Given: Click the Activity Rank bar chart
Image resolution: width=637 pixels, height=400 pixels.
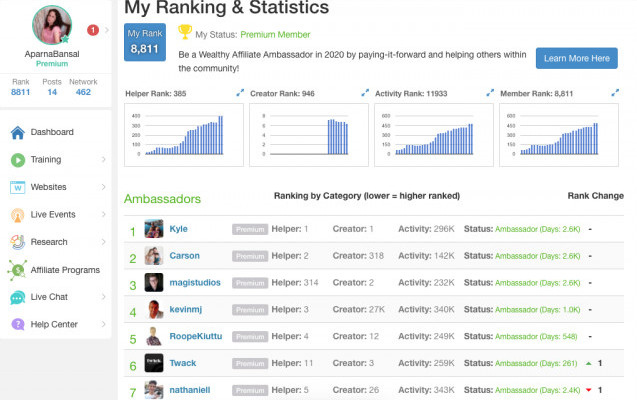Looking at the screenshot, I should click(x=434, y=135).
